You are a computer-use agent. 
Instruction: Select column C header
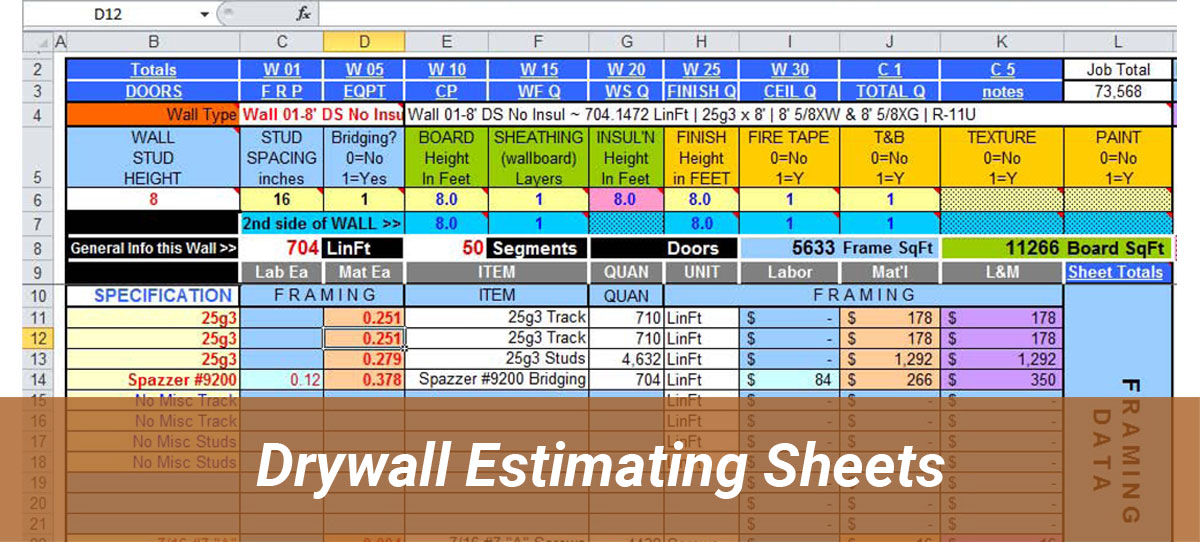[282, 43]
